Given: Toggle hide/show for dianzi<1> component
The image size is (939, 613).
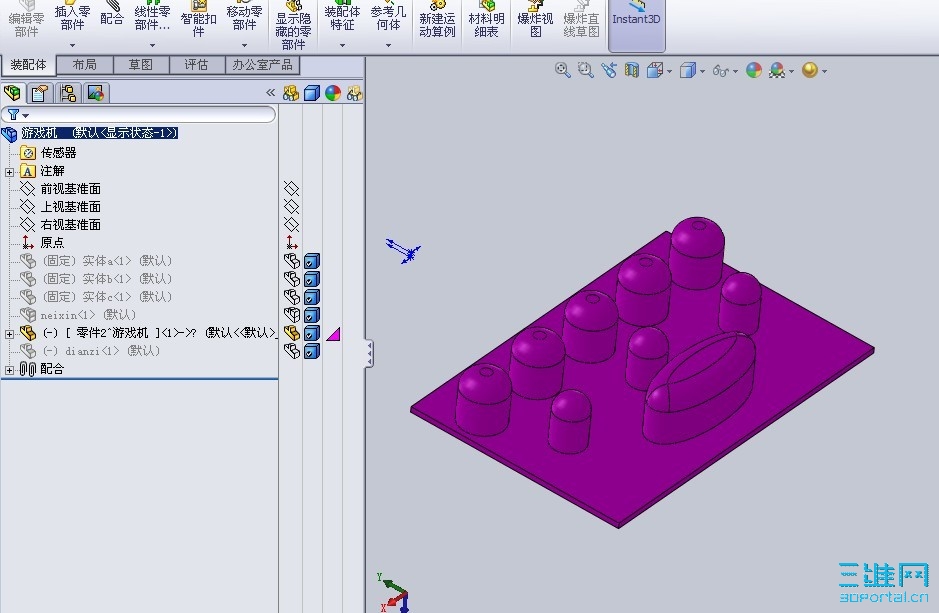Looking at the screenshot, I should pyautogui.click(x=292, y=351).
